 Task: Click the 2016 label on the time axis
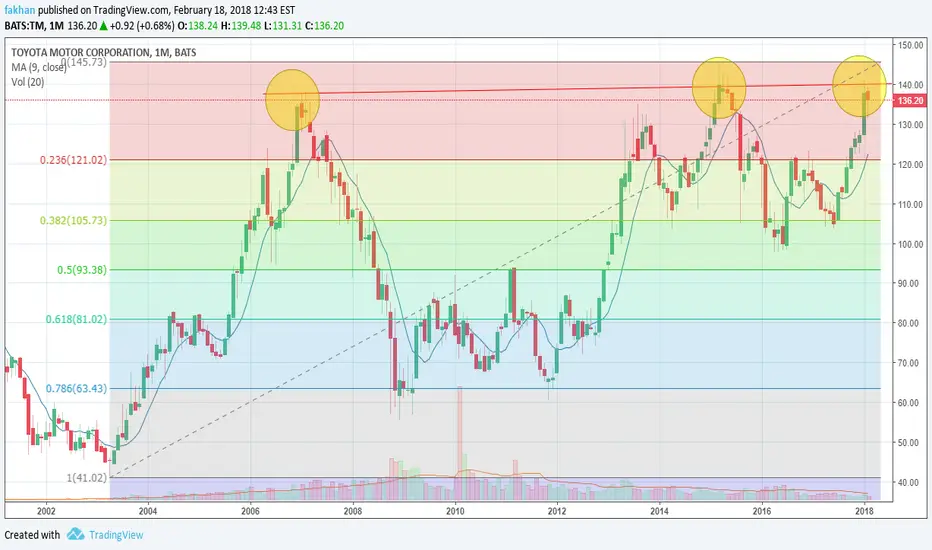pos(761,511)
